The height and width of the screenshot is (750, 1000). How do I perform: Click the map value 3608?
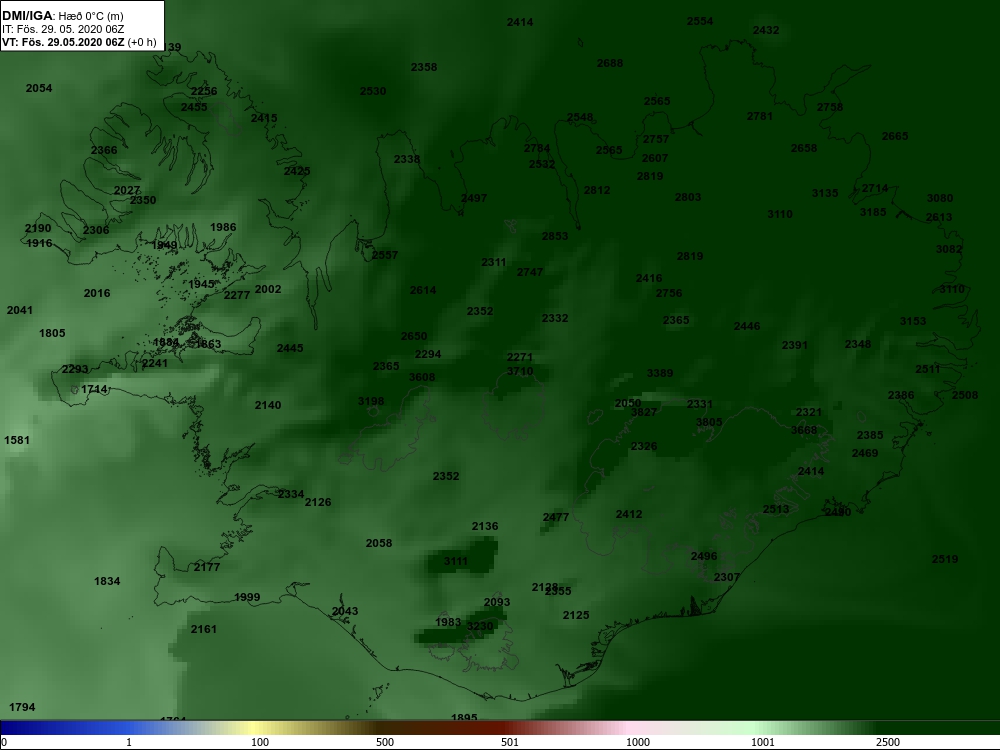422,377
